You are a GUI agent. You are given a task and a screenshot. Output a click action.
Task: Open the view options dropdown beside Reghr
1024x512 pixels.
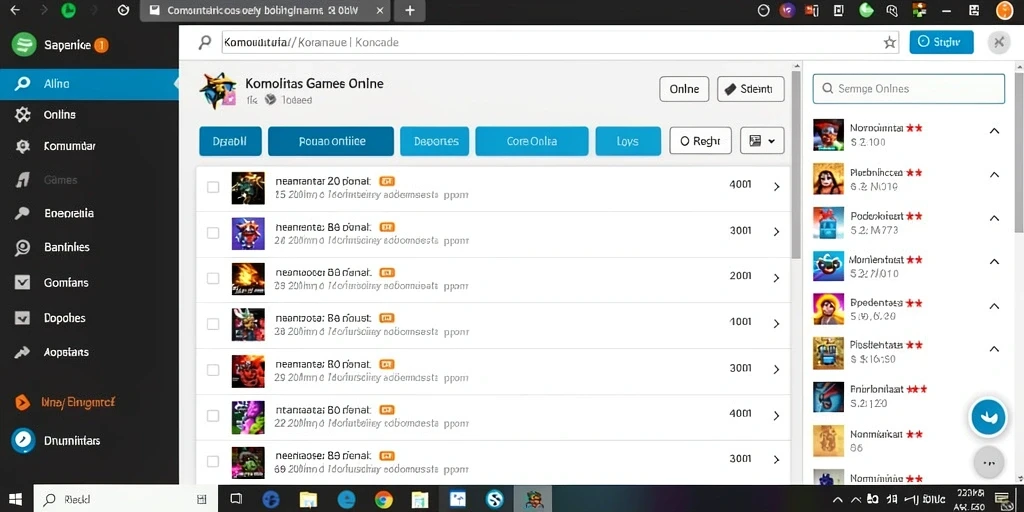762,140
